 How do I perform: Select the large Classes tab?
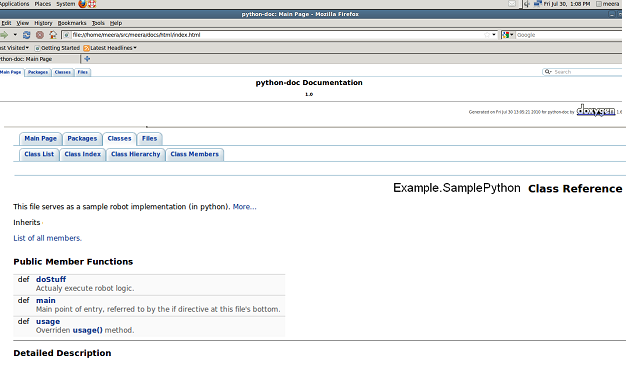tap(119, 139)
